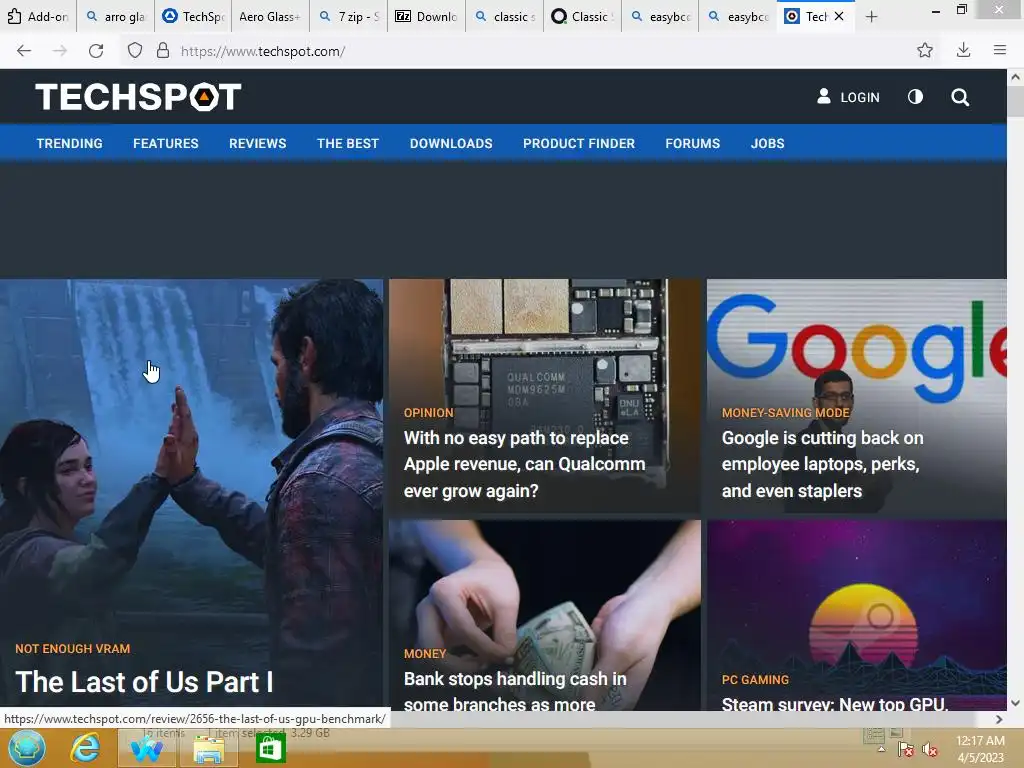Close the active TechSpot tab
Viewport: 1024px width, 768px height.
839,16
